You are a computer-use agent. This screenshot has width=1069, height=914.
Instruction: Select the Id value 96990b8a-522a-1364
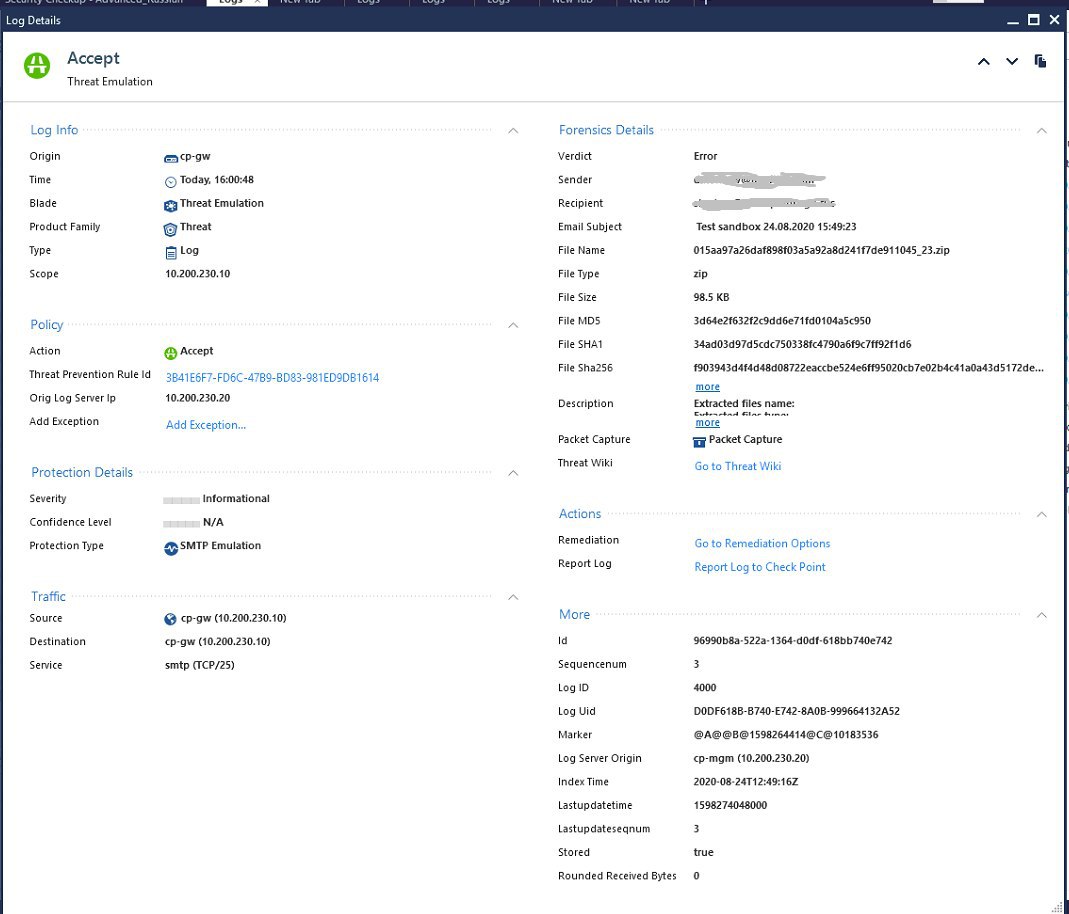click(x=792, y=641)
